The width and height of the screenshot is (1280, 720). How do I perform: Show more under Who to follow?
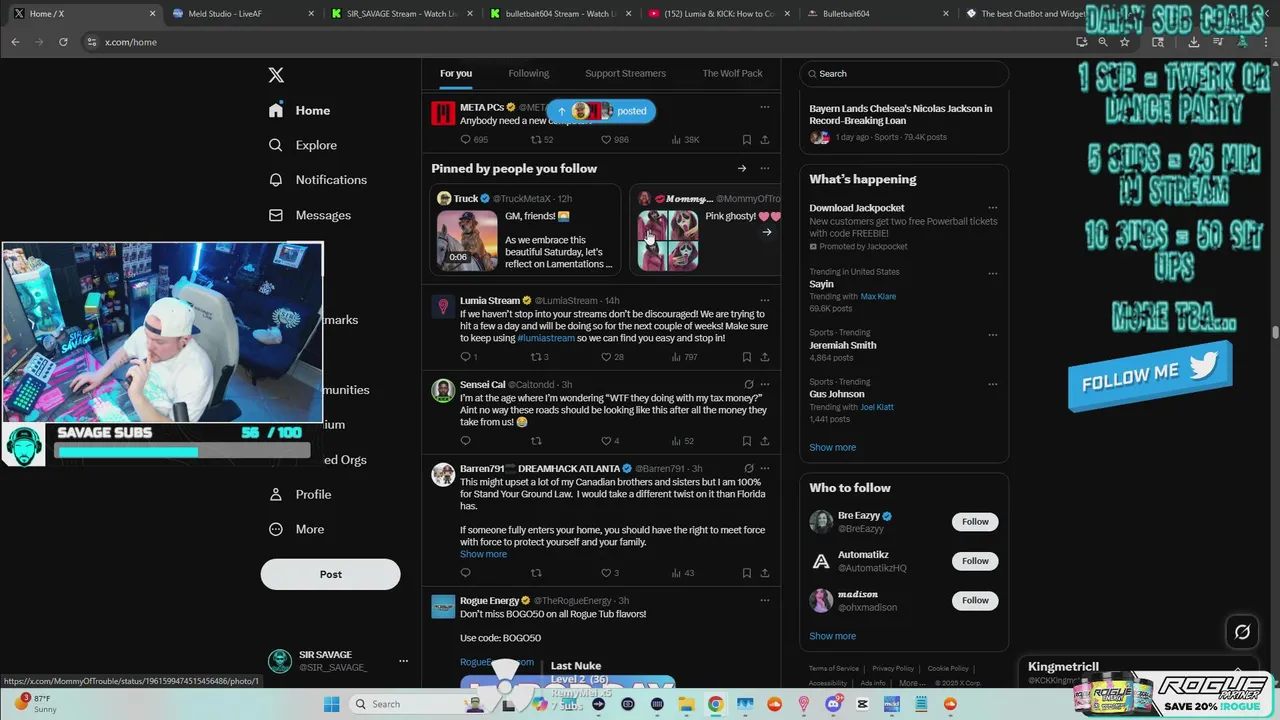pyautogui.click(x=832, y=636)
